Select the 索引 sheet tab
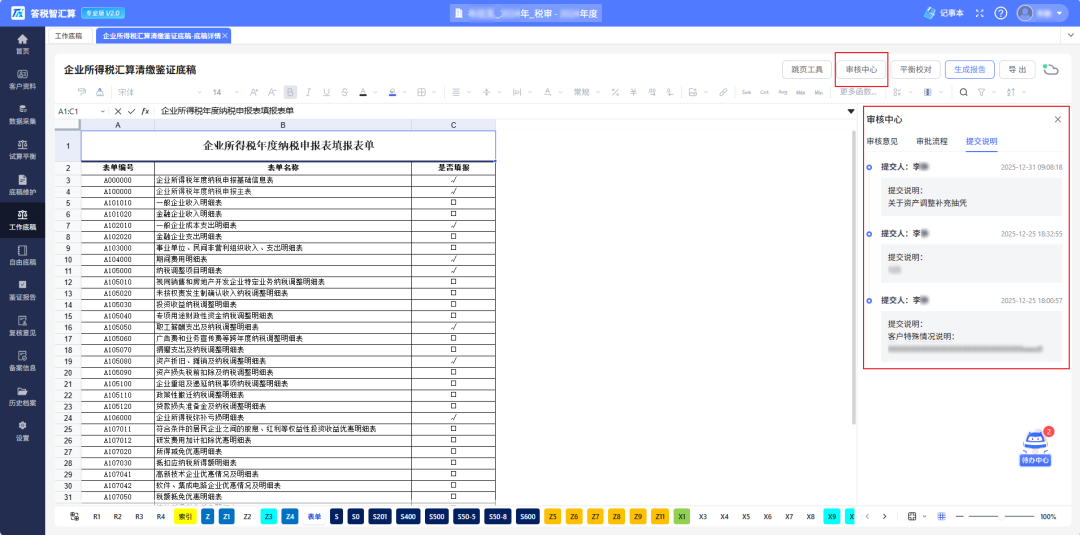Screen dimensions: 1080x535 (185, 516)
